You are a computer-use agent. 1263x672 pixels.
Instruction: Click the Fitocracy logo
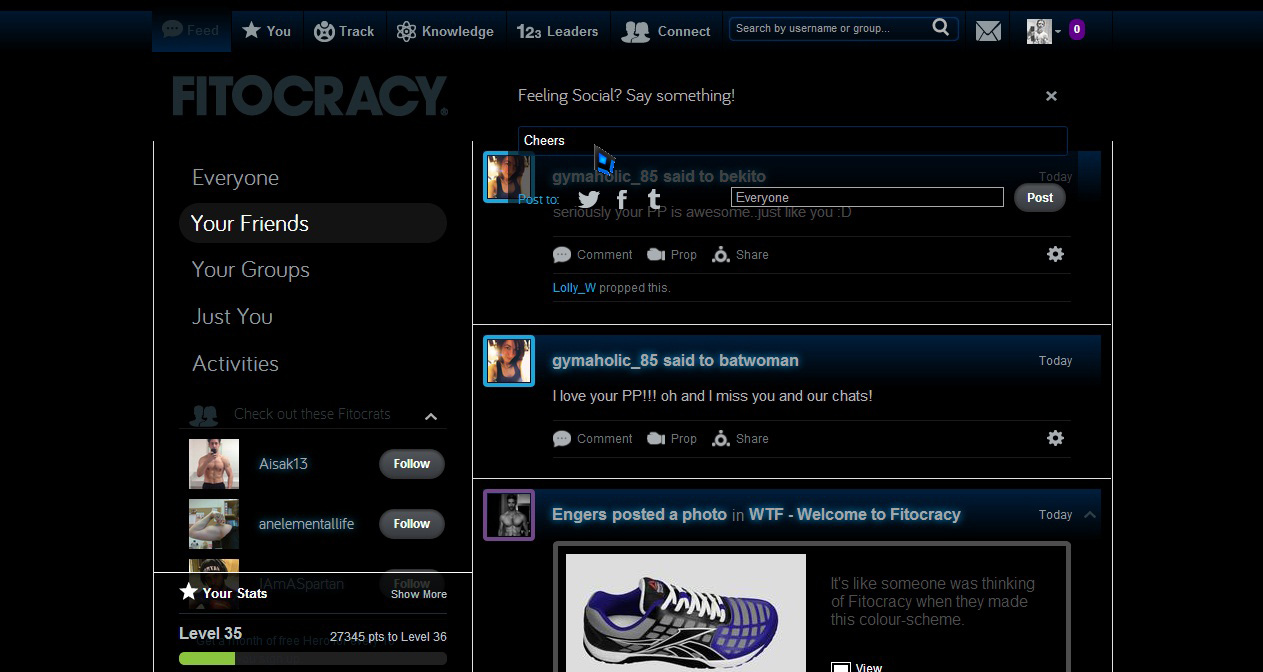coord(310,97)
